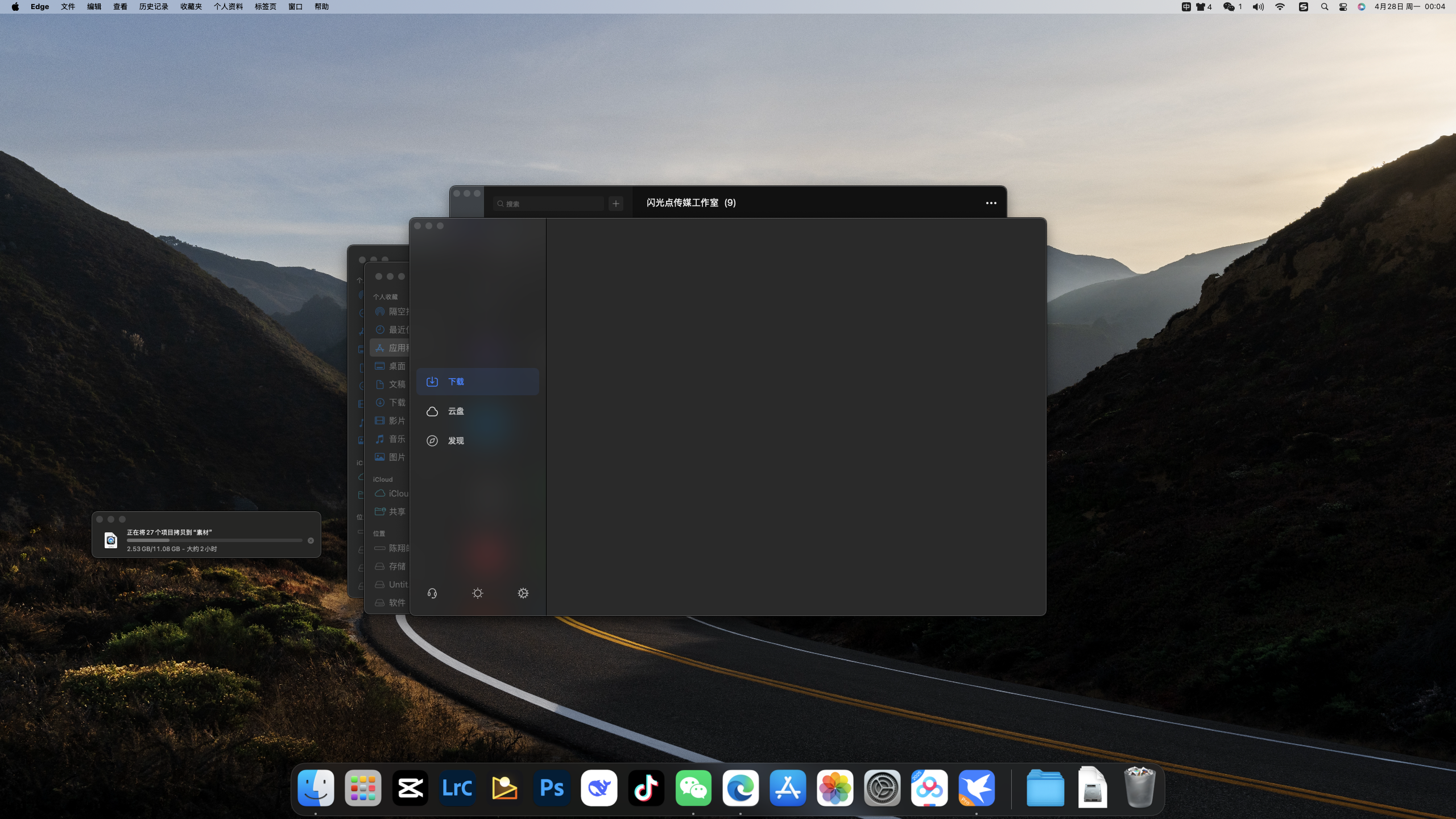The image size is (1456, 819).
Task: Open WeChat from the Dock
Action: click(x=693, y=788)
